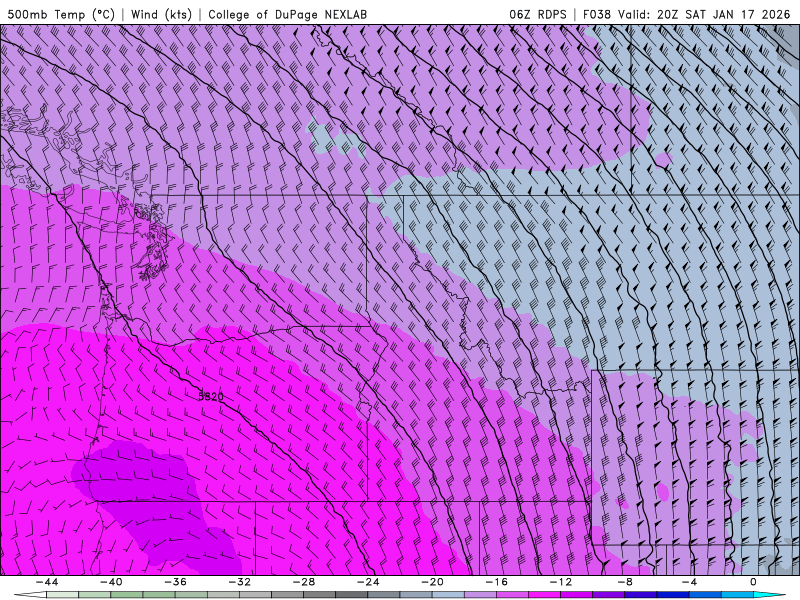The height and width of the screenshot is (600, 800).
Task: Click 'College of DuPage NEXLAB' header text
Action: [x=287, y=14]
